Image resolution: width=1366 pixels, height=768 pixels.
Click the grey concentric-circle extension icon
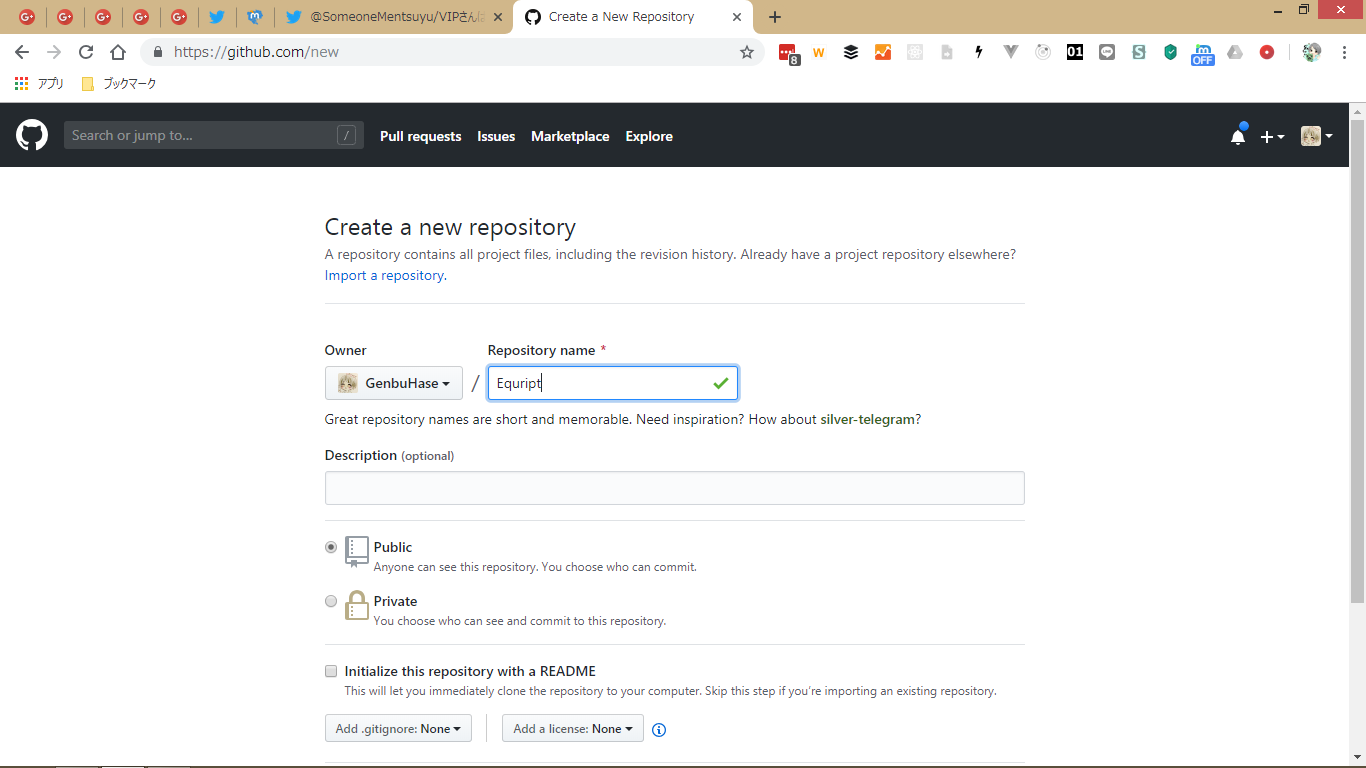tap(1043, 52)
